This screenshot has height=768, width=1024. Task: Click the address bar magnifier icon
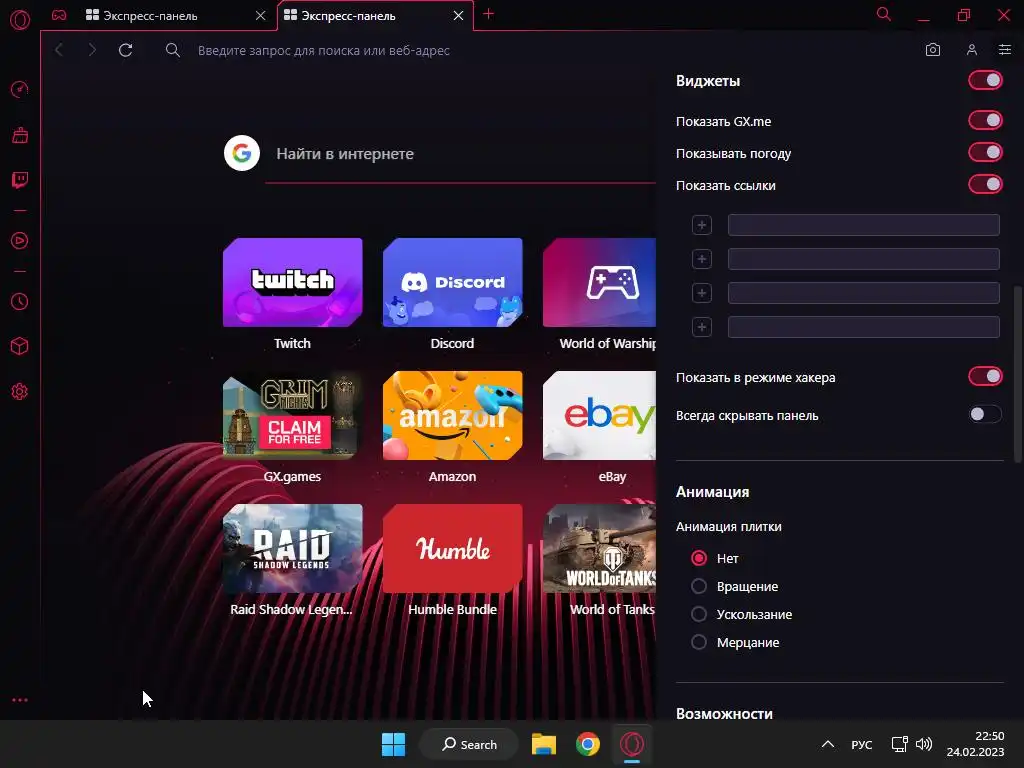click(172, 50)
